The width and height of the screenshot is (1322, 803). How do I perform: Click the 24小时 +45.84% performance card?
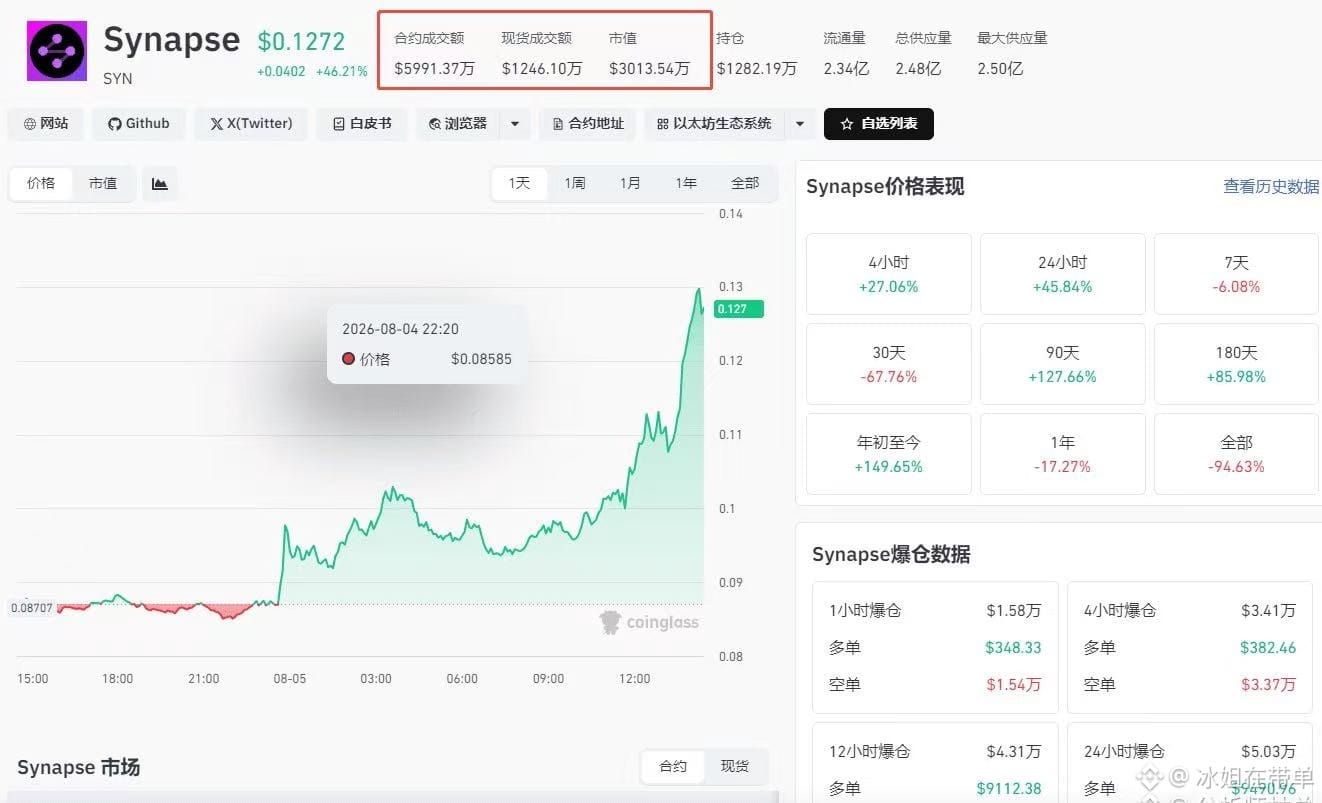click(x=1063, y=274)
